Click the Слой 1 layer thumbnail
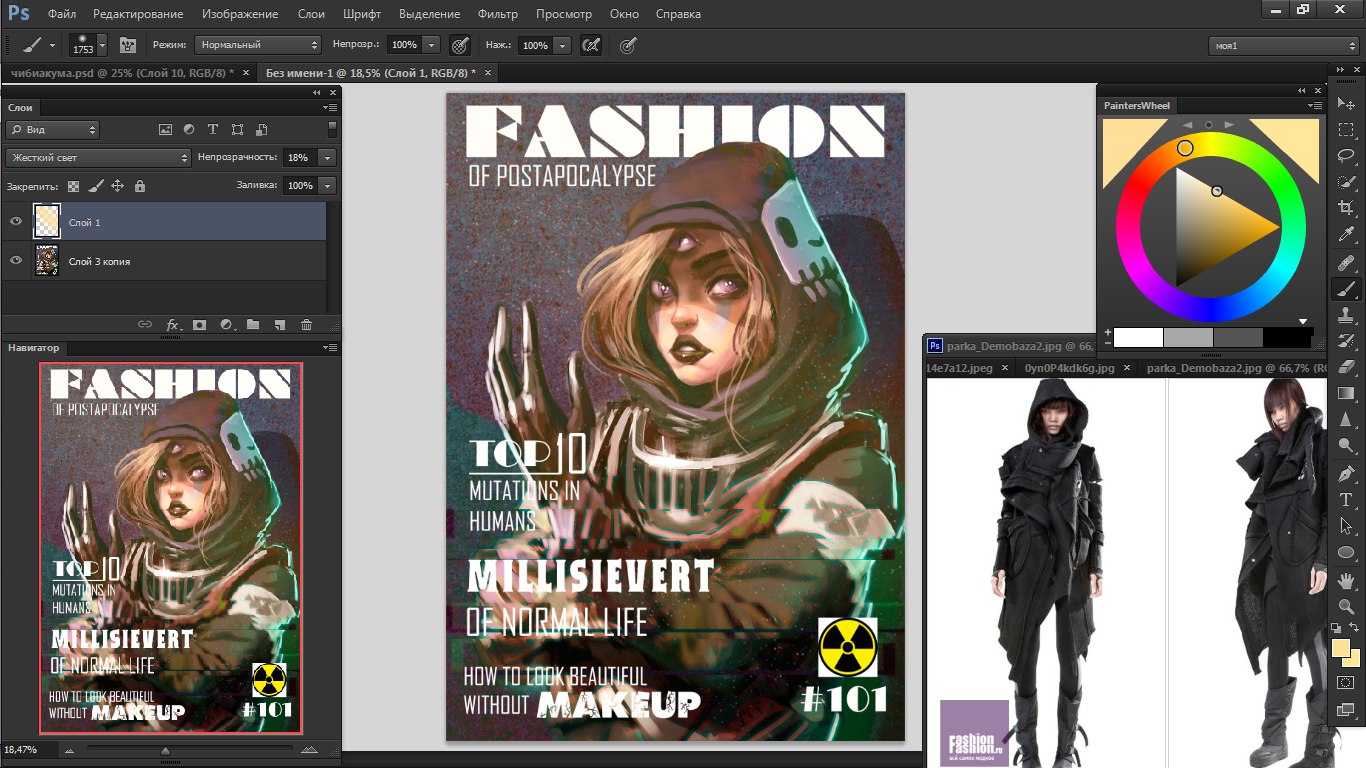This screenshot has height=768, width=1366. point(47,222)
